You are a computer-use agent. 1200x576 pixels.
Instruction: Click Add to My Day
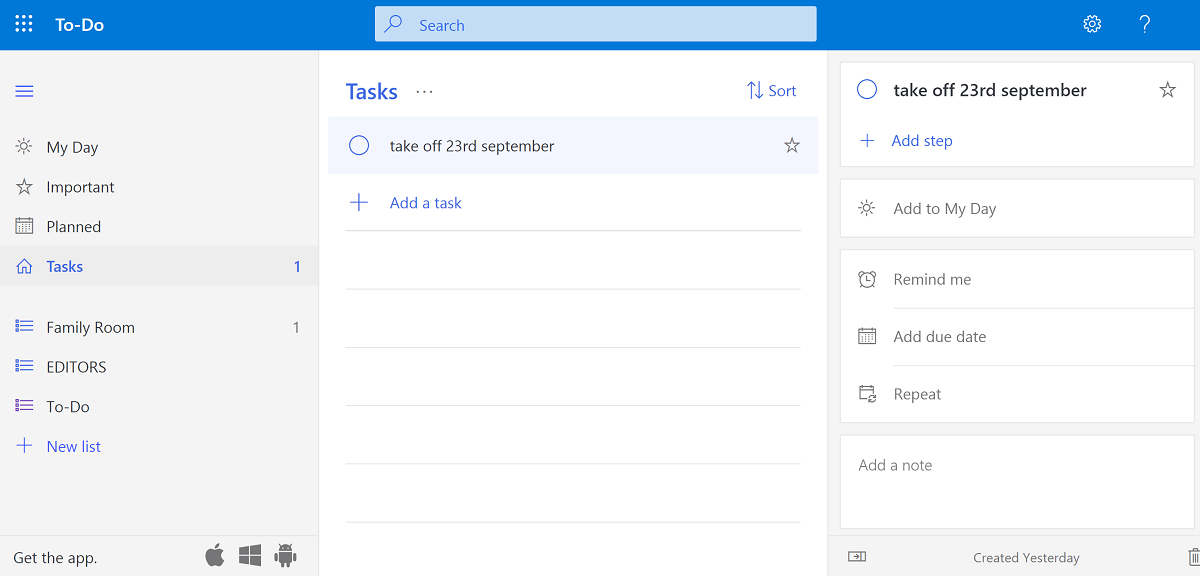pos(1017,209)
